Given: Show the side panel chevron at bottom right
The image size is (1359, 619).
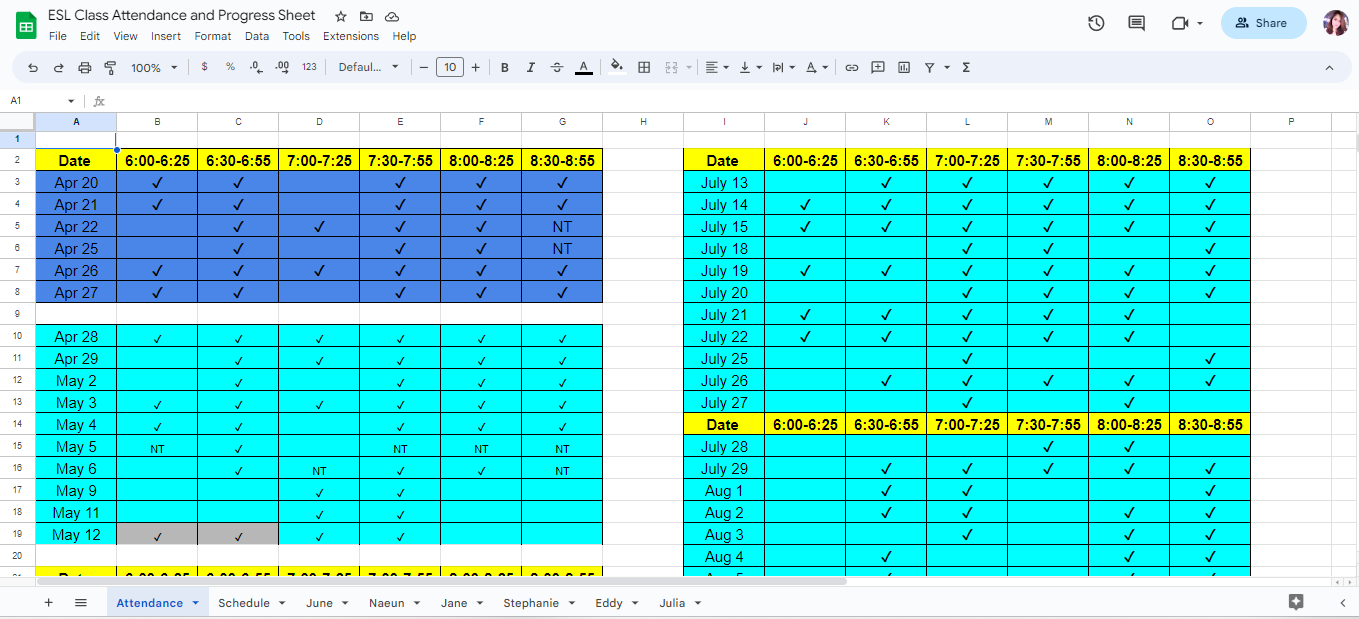Looking at the screenshot, I should point(1342,602).
